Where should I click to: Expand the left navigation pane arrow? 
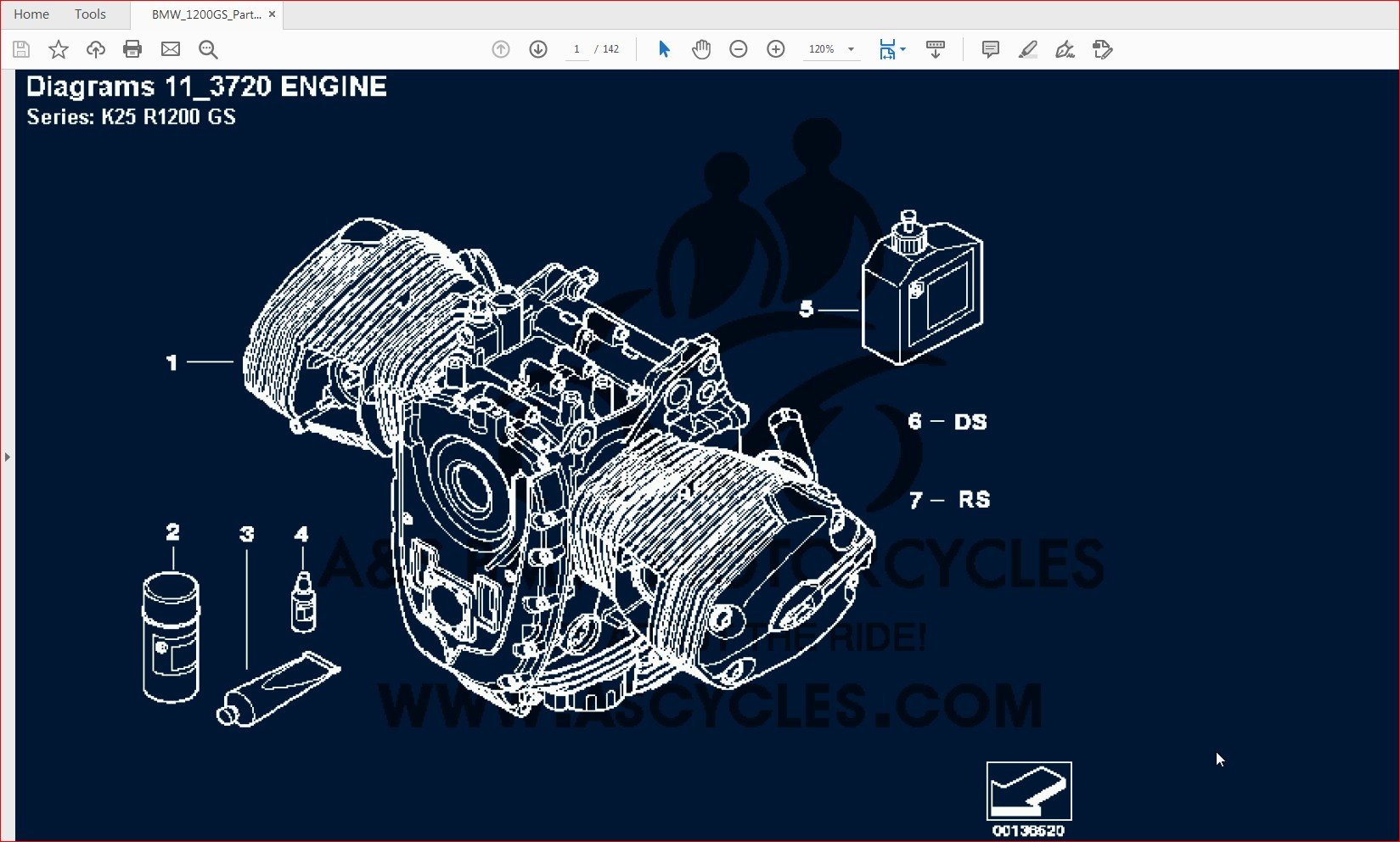[7, 457]
